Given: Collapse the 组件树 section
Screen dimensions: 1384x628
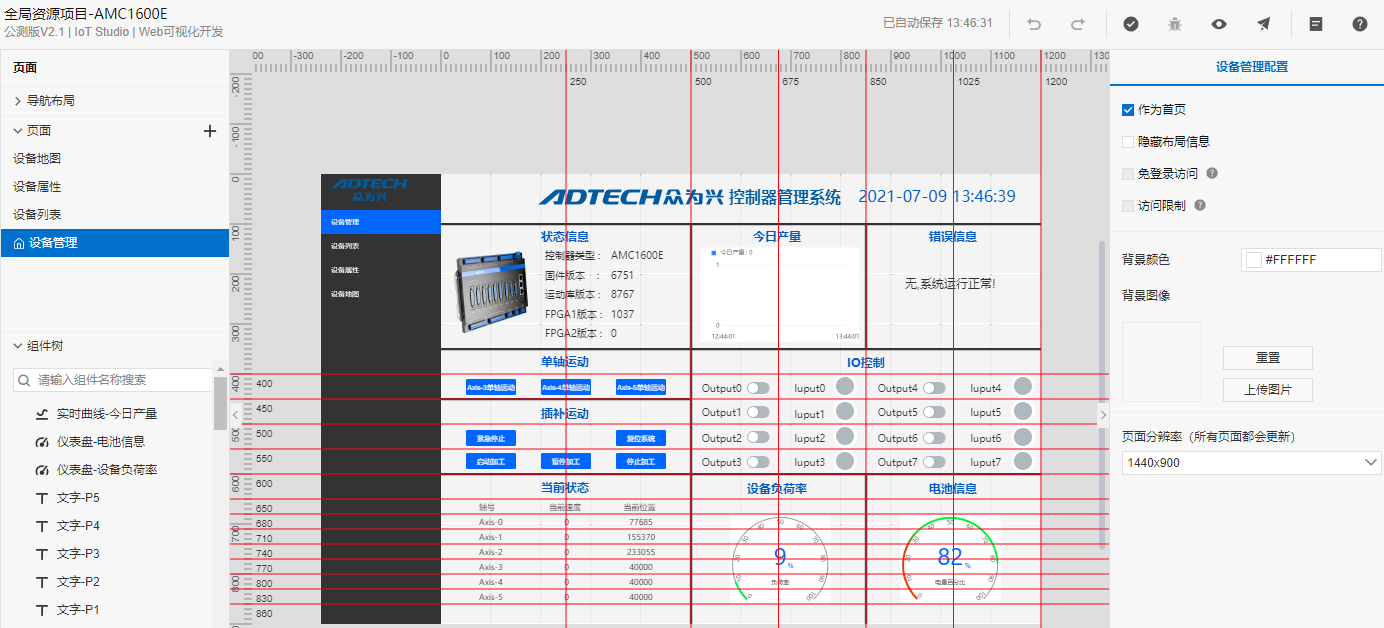Looking at the screenshot, I should [18, 346].
